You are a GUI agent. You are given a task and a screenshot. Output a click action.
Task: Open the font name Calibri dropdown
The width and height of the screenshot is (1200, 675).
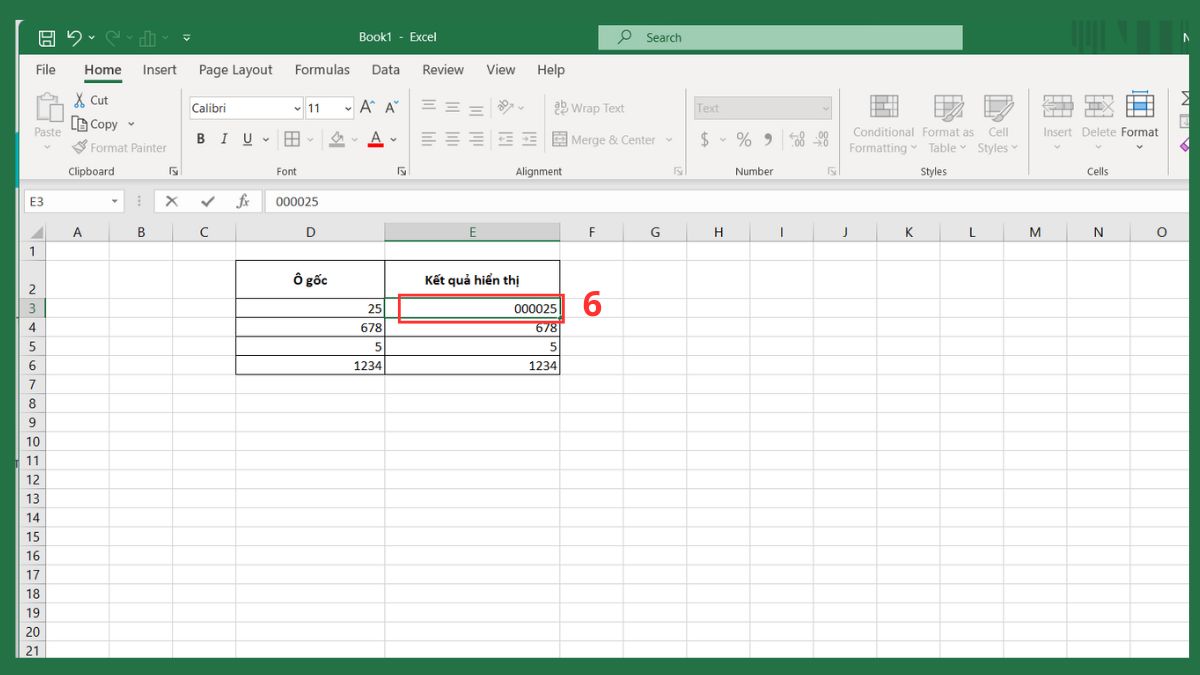pyautogui.click(x=297, y=109)
